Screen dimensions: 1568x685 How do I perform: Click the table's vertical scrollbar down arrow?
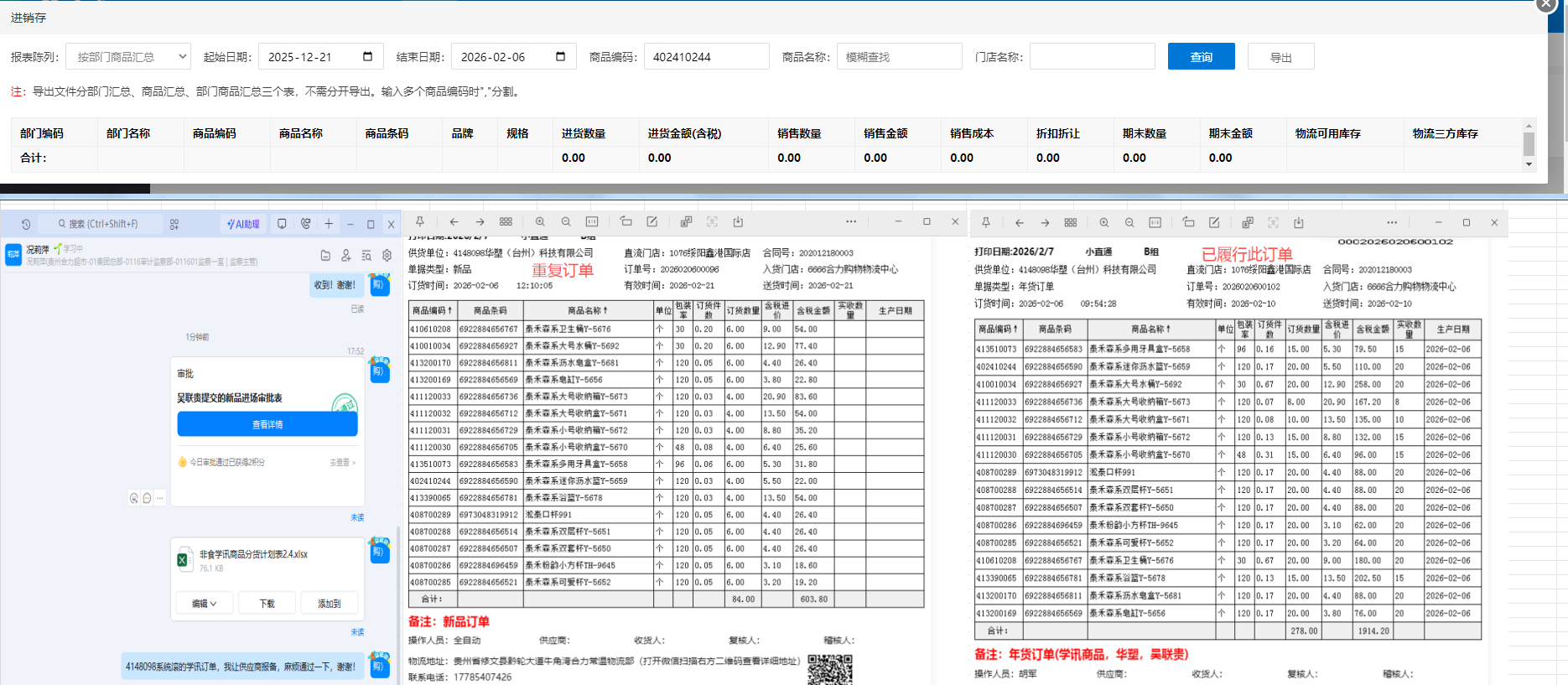[x=1529, y=164]
